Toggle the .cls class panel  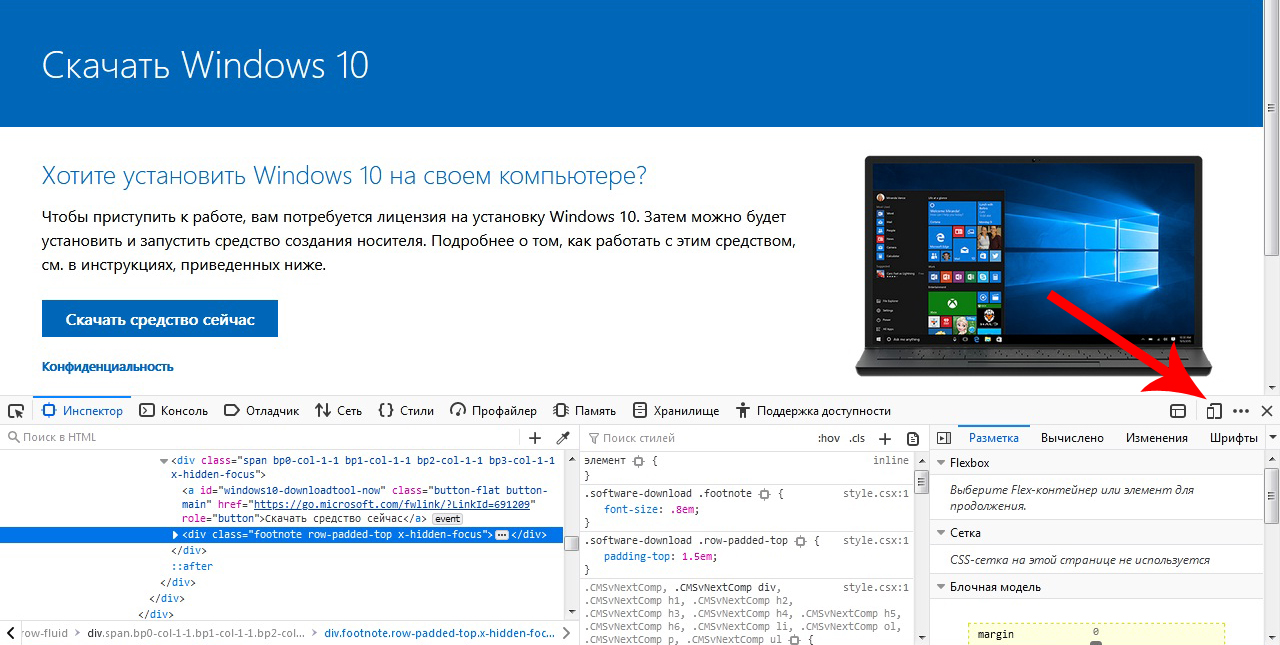tap(857, 438)
